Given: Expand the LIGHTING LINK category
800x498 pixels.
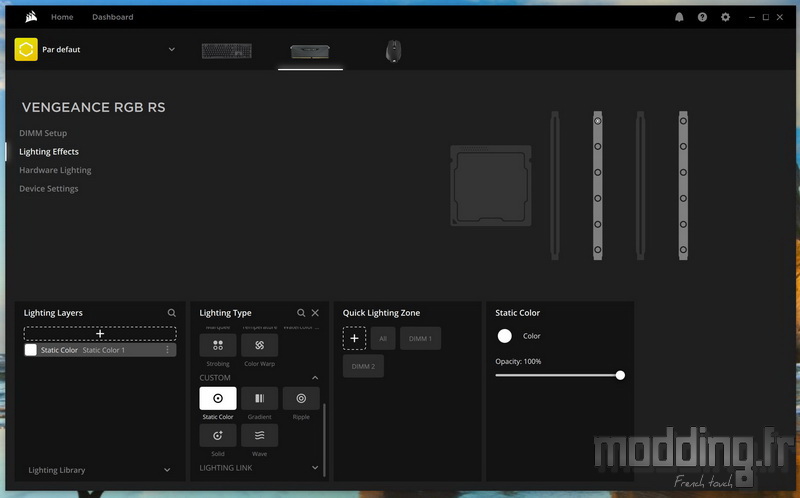Looking at the screenshot, I should (315, 467).
